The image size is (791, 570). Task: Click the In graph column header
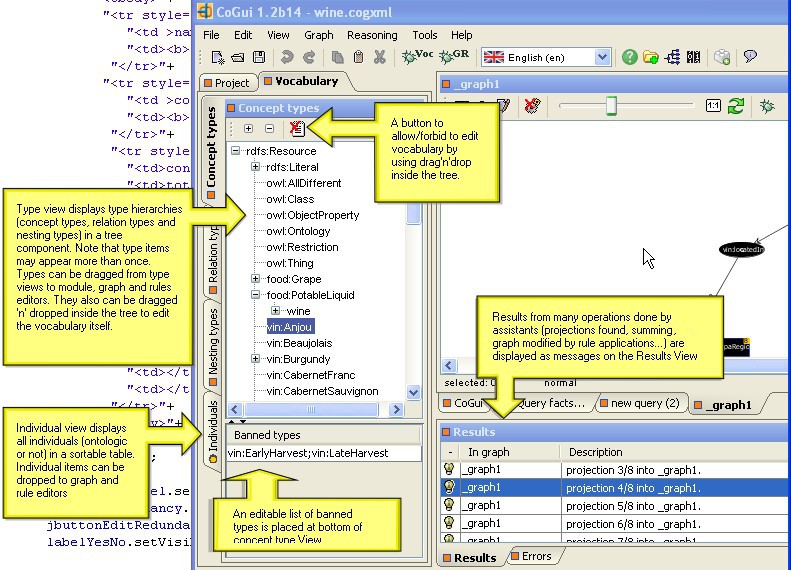511,452
